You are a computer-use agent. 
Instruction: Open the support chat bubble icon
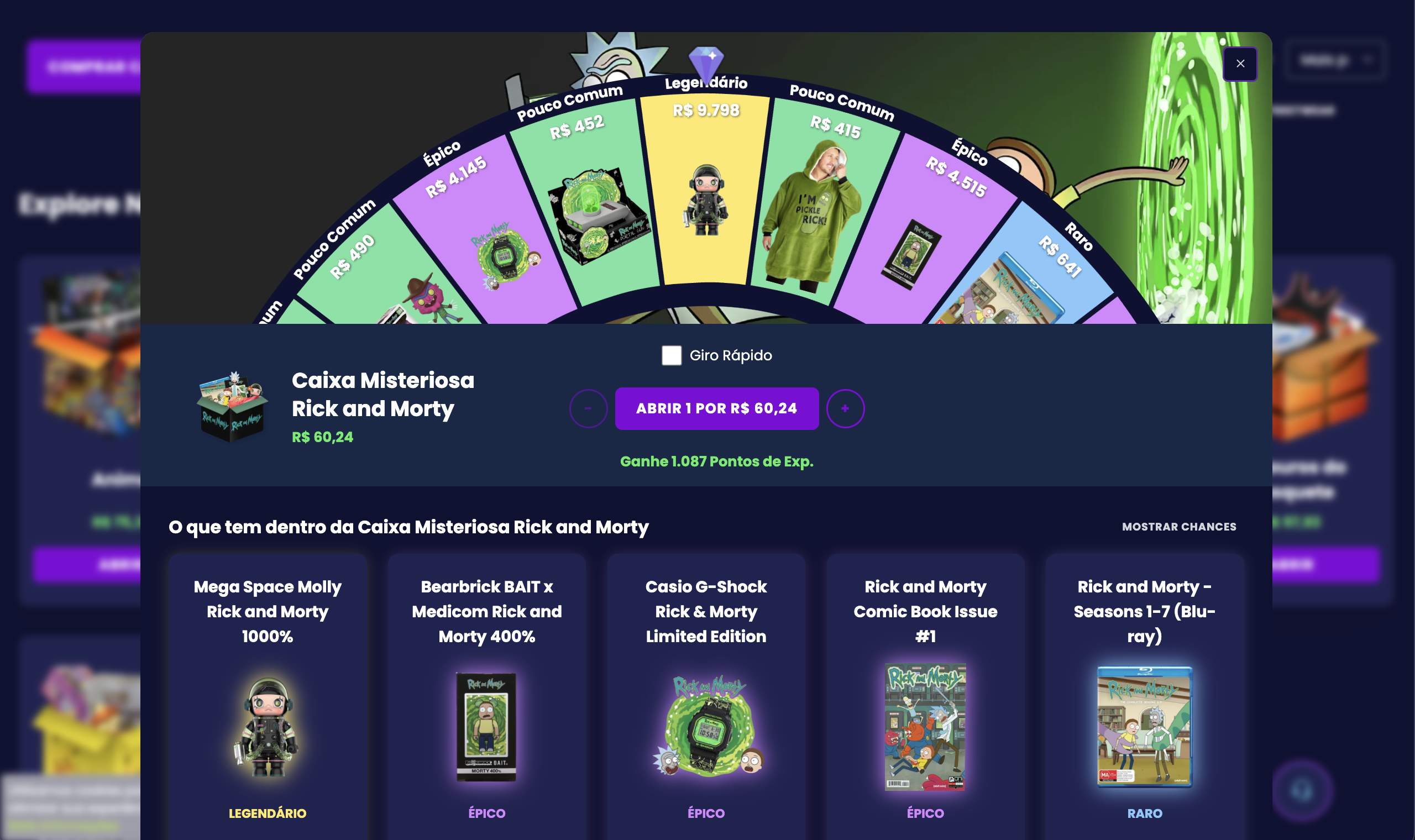[x=1302, y=790]
